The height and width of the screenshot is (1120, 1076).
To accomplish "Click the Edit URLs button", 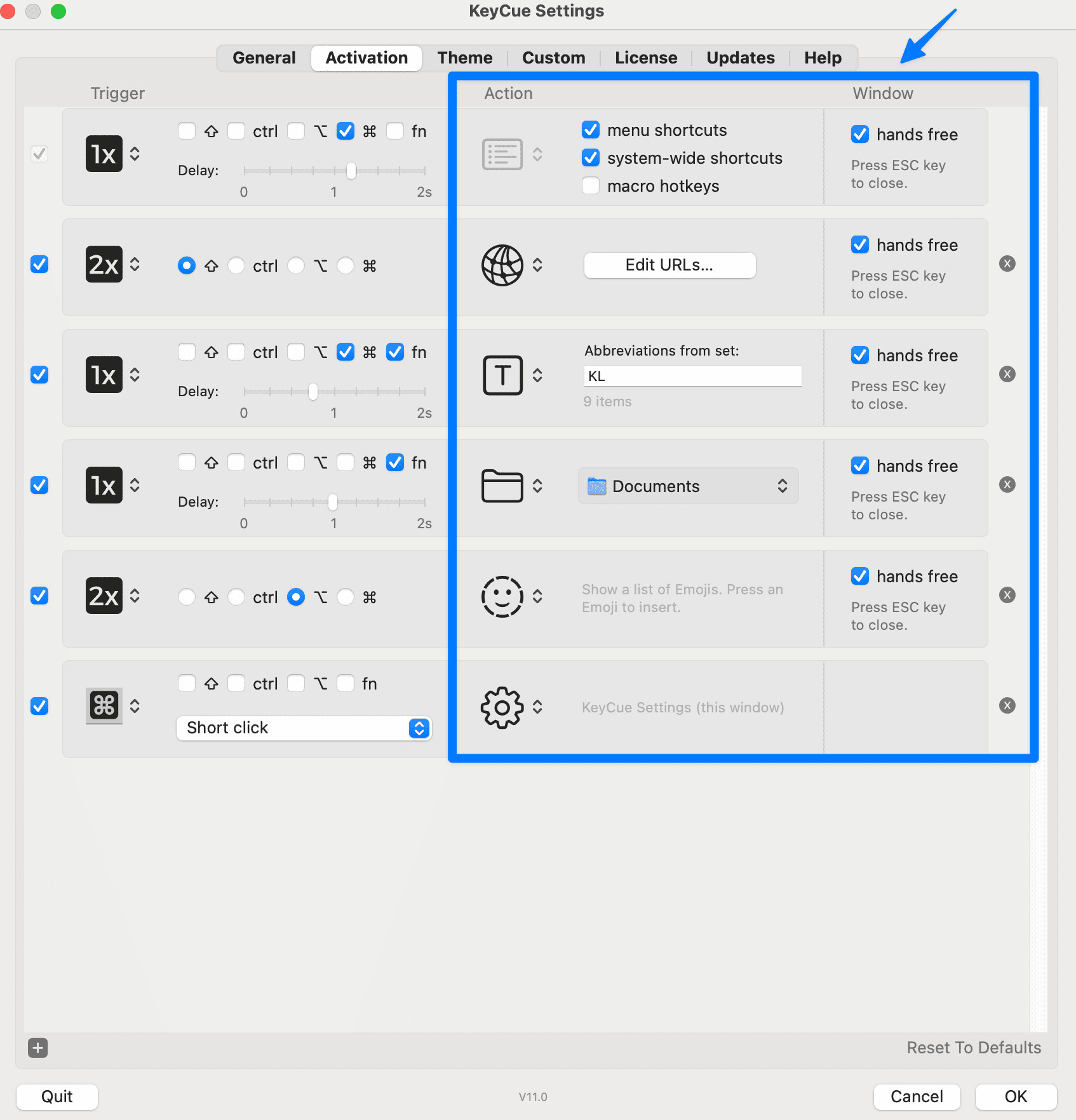I will (x=670, y=265).
